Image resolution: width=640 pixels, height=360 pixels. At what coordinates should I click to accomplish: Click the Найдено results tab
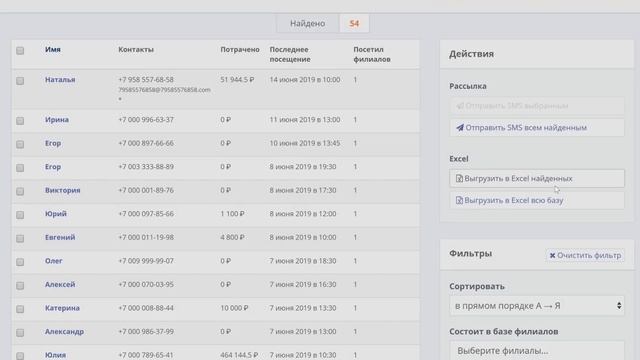[x=308, y=23]
